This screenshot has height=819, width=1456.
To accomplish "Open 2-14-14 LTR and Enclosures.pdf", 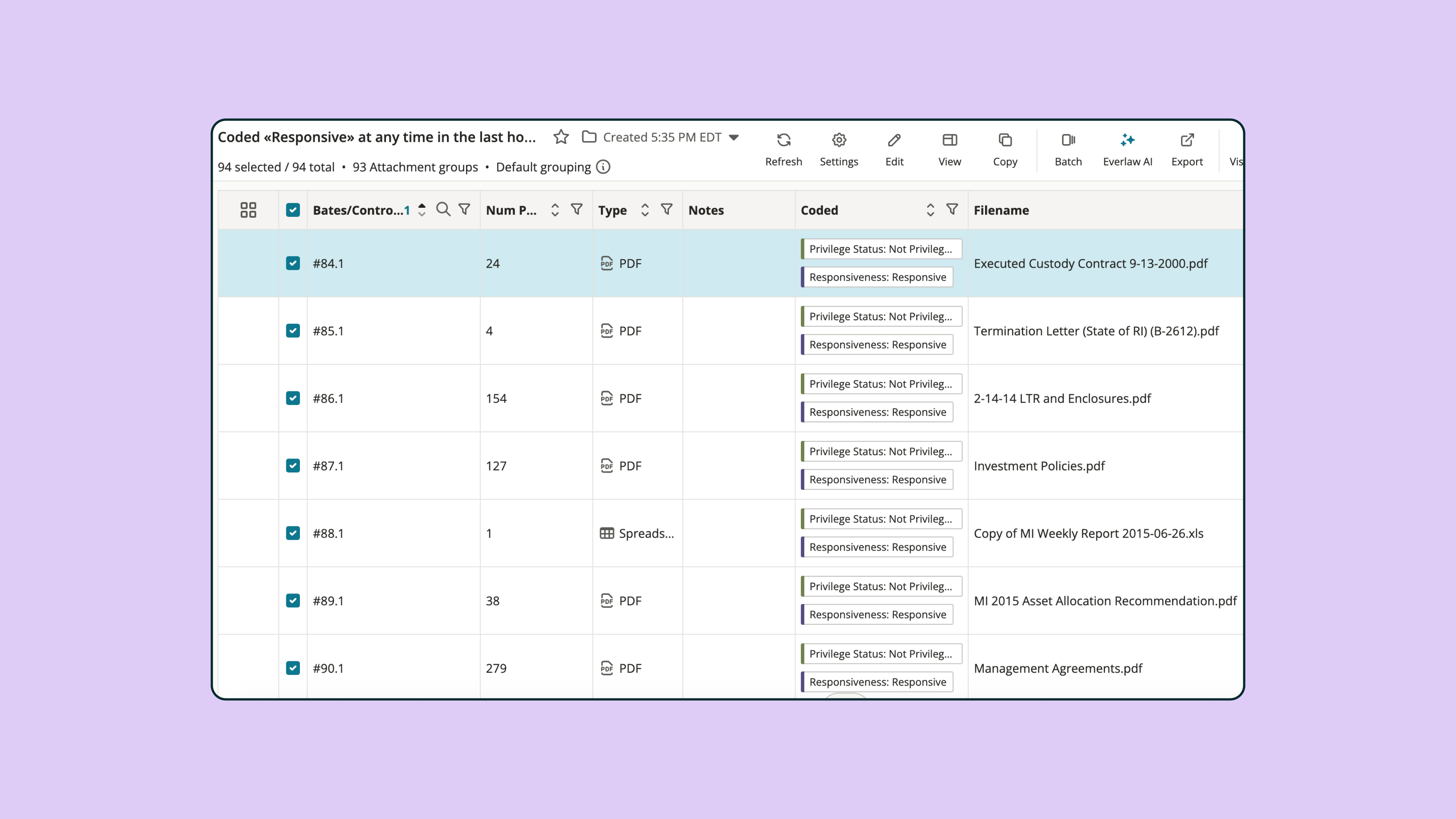I will pyautogui.click(x=1062, y=398).
